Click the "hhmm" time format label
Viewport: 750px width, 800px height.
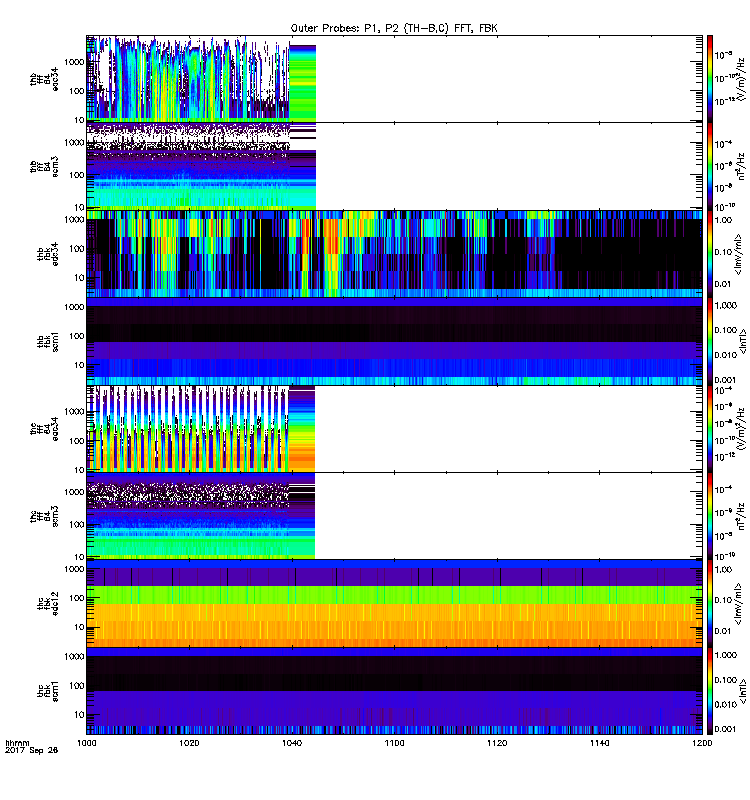coord(17,743)
